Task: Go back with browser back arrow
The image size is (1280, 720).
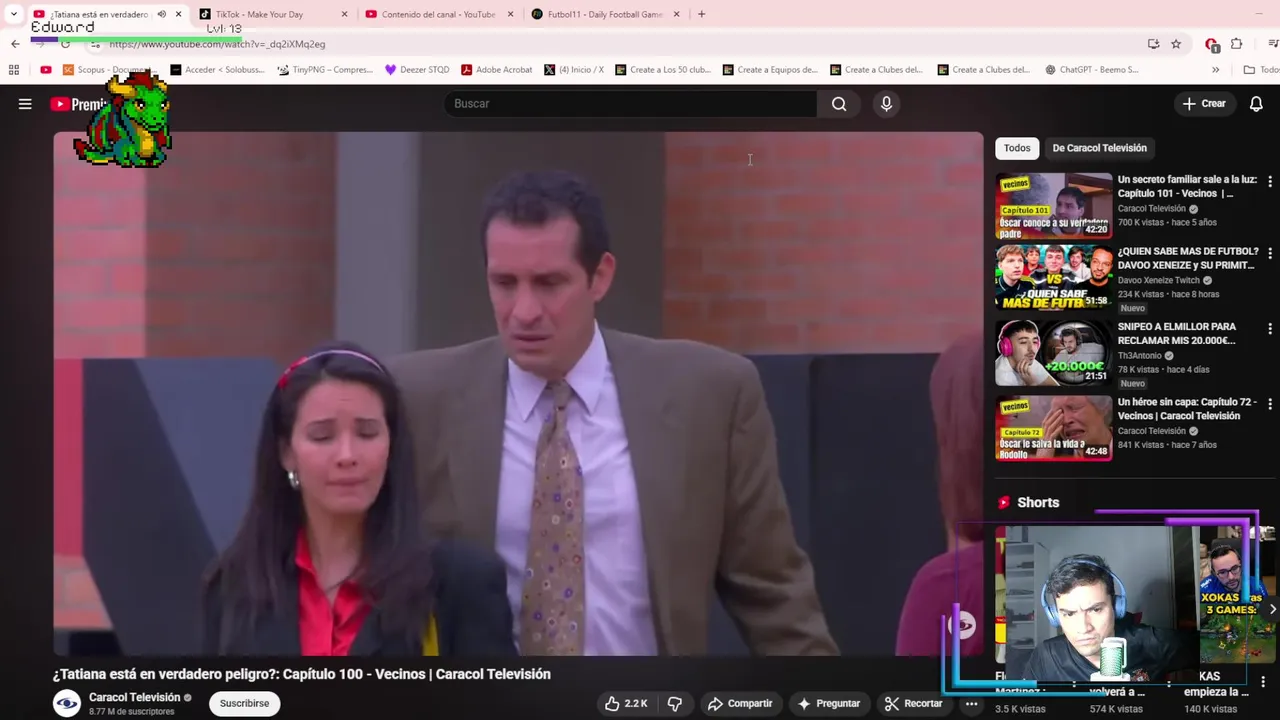Action: [15, 44]
